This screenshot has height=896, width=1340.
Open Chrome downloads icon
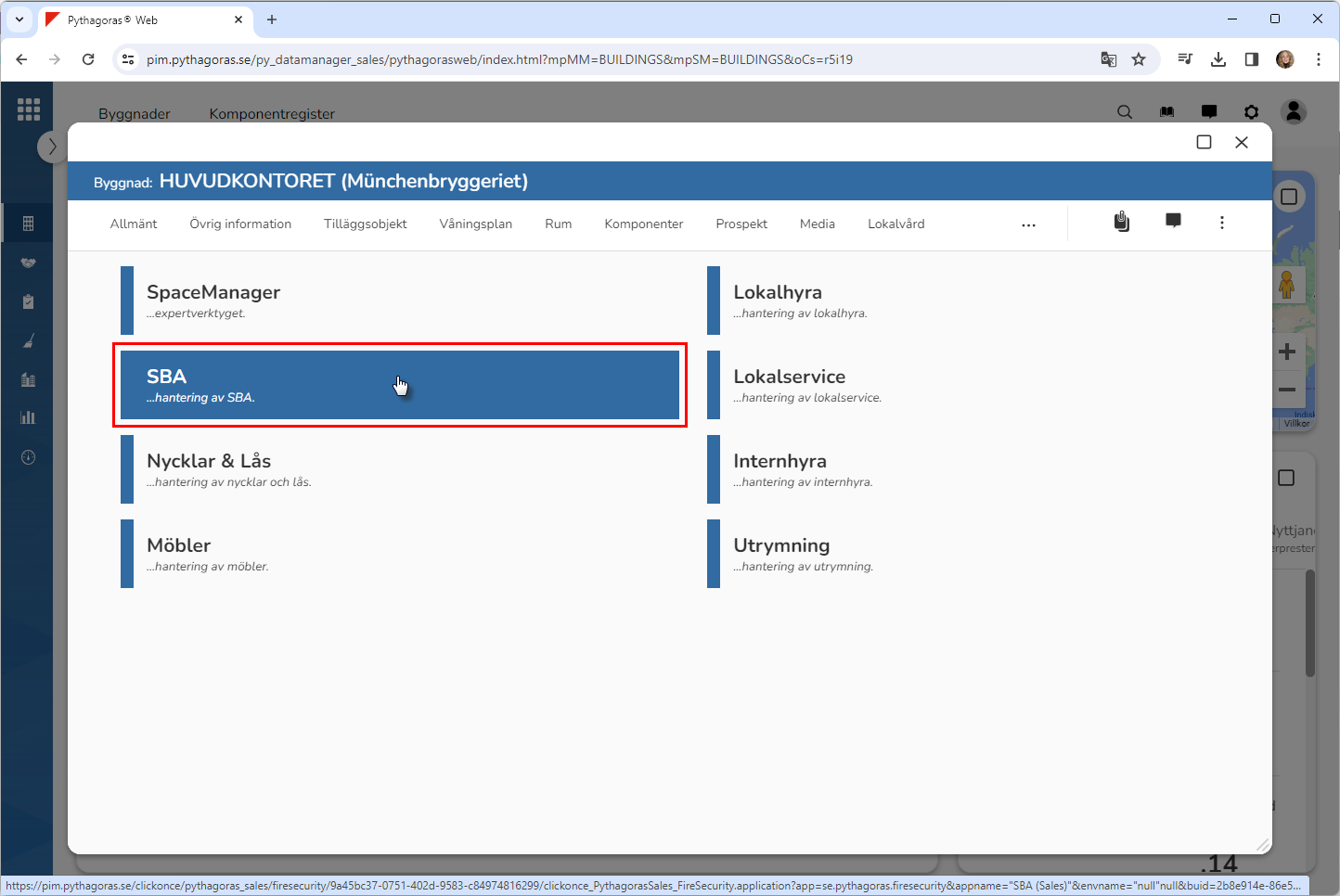[x=1218, y=59]
